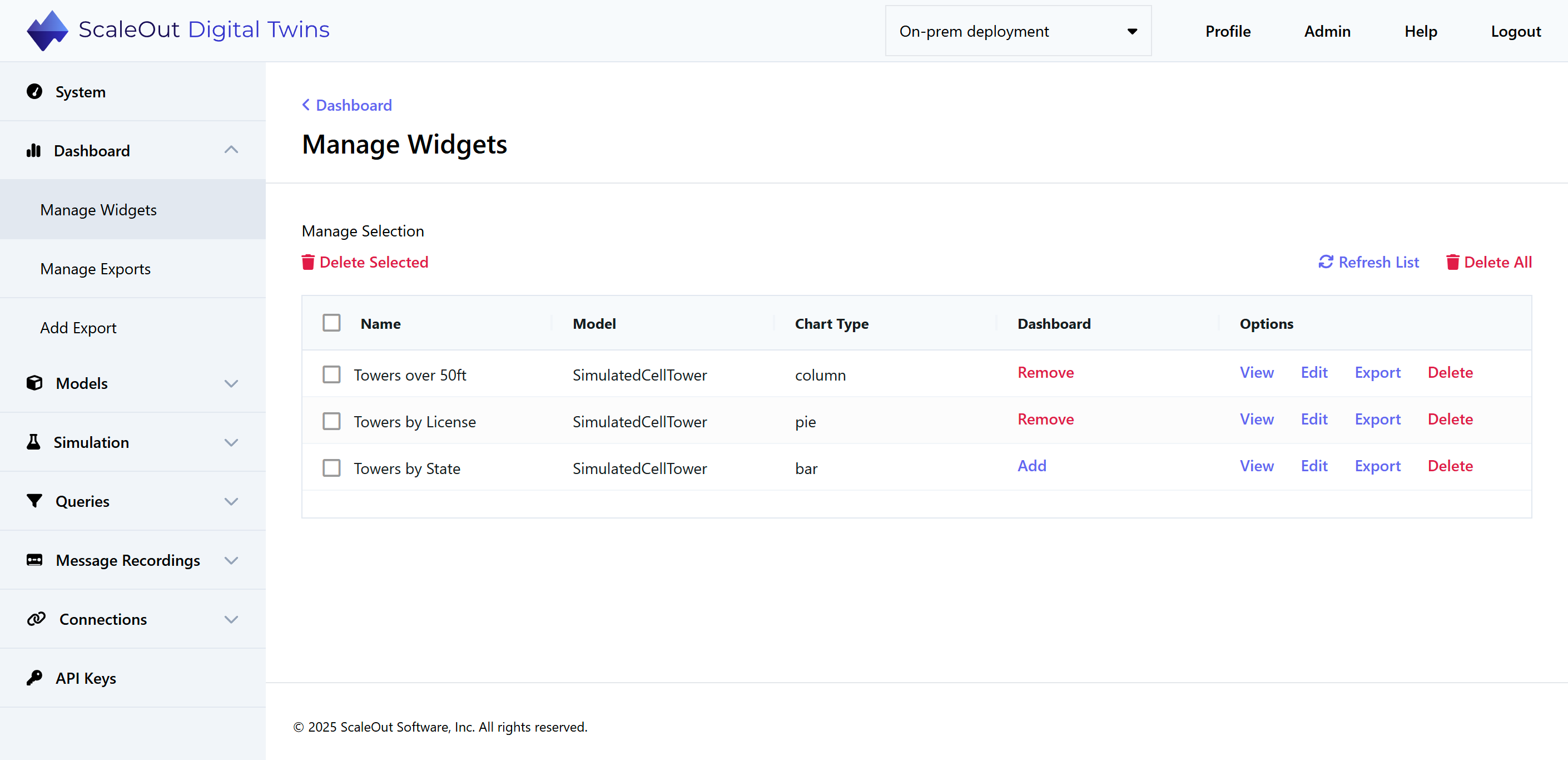The width and height of the screenshot is (1568, 760).
Task: Expand the Models section chevron
Action: click(231, 384)
